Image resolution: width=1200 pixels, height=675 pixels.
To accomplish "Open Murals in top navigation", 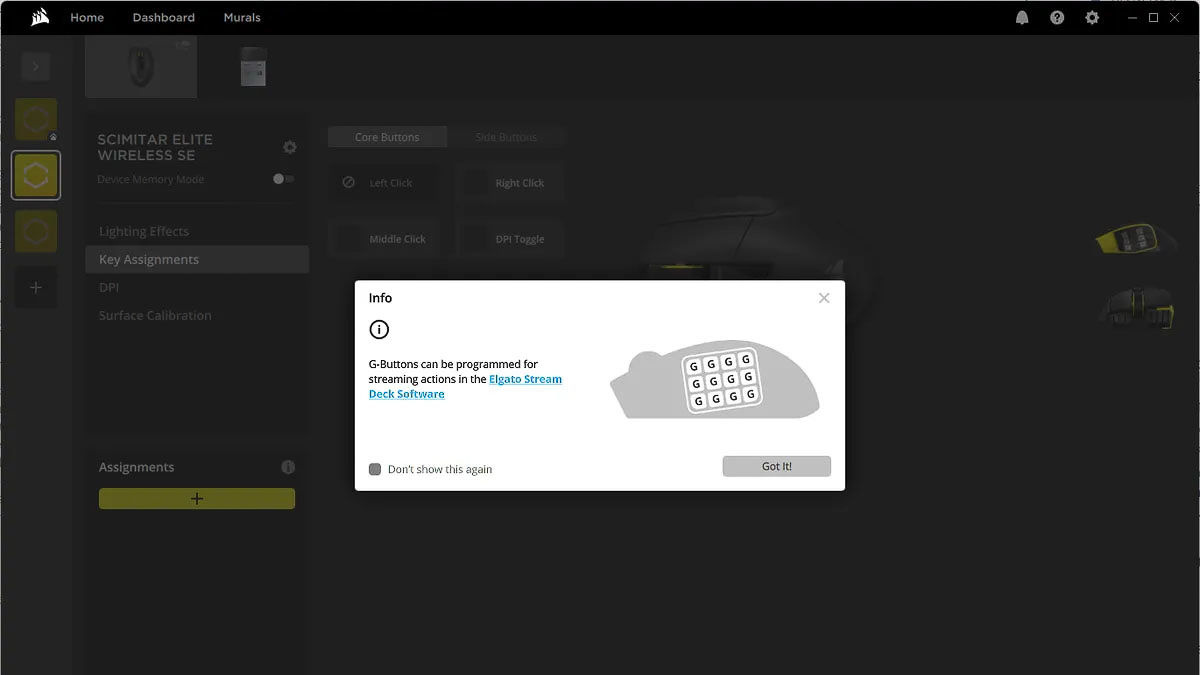I will click(242, 17).
